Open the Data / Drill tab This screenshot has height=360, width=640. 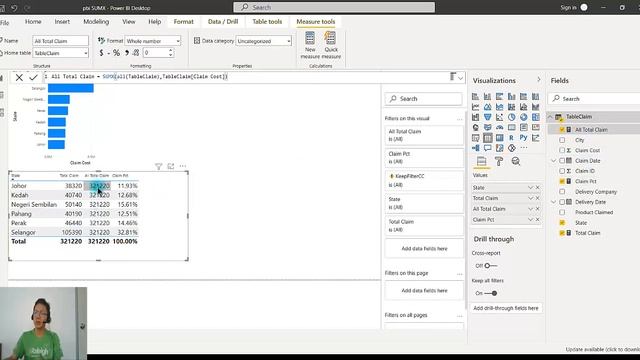(x=223, y=22)
